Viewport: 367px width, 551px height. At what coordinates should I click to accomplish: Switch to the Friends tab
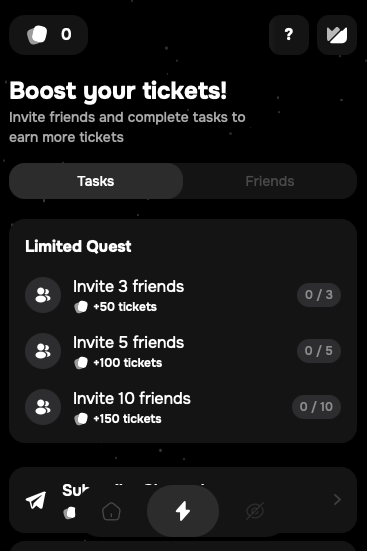[270, 181]
